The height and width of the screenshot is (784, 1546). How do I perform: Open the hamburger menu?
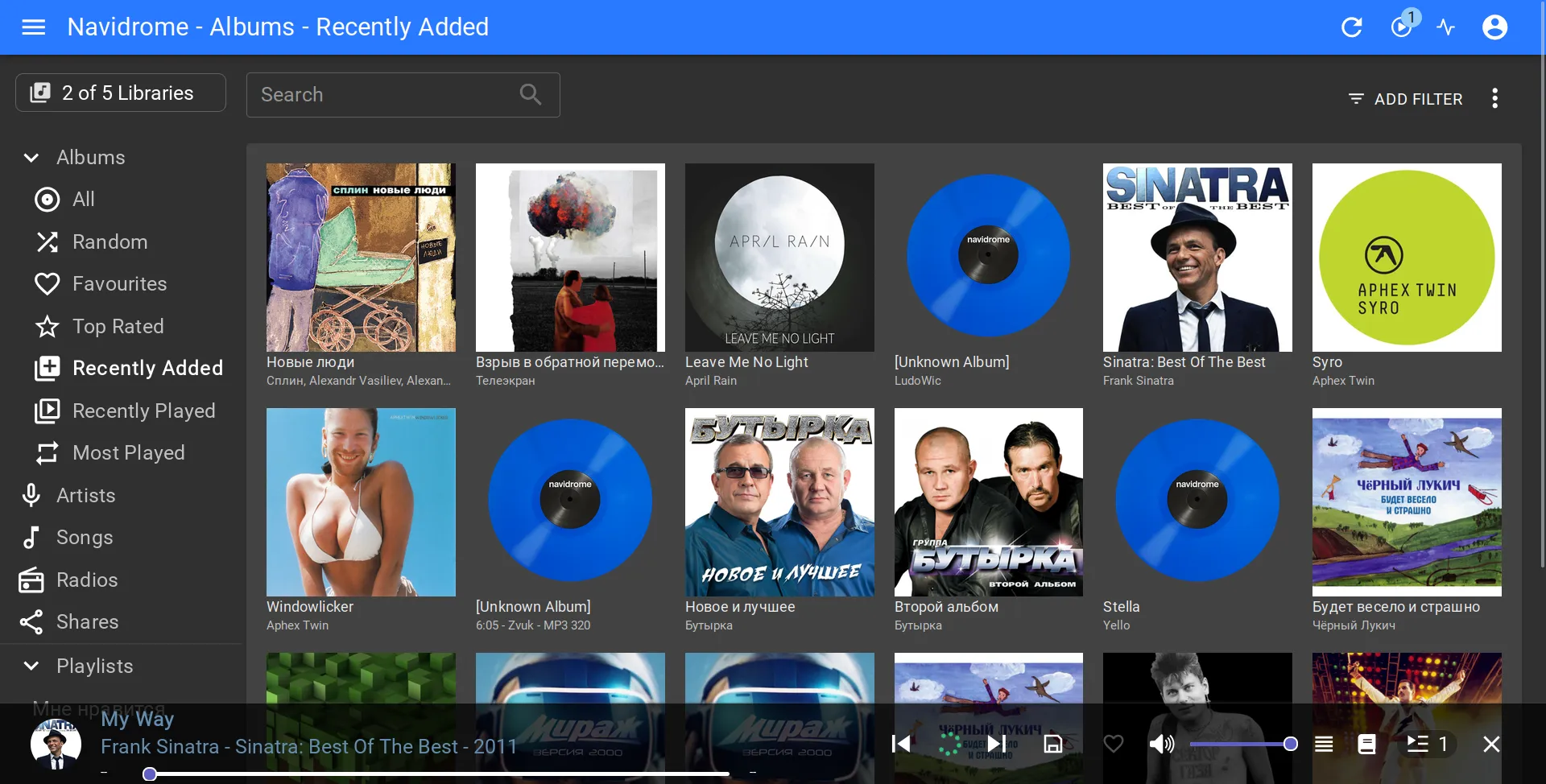coord(33,27)
